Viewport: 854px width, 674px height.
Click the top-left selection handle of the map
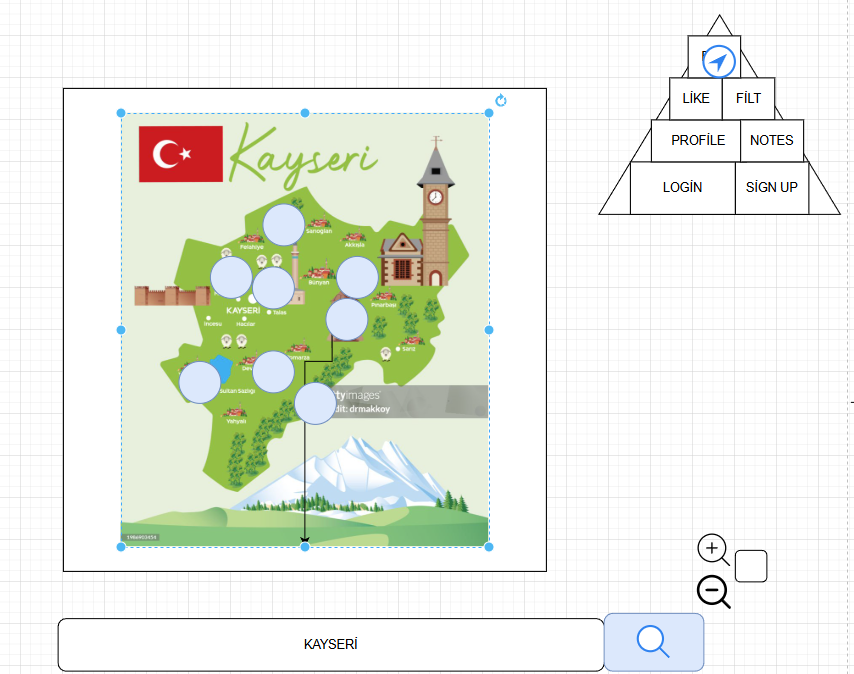pos(121,113)
